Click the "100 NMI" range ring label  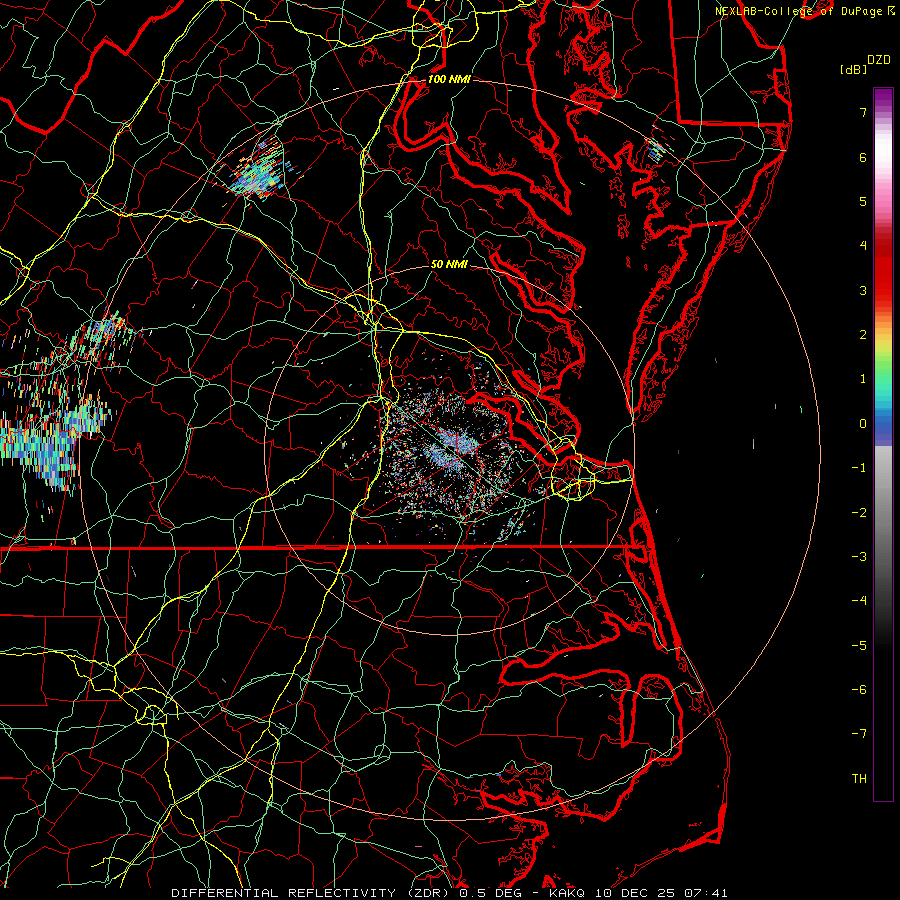(449, 79)
